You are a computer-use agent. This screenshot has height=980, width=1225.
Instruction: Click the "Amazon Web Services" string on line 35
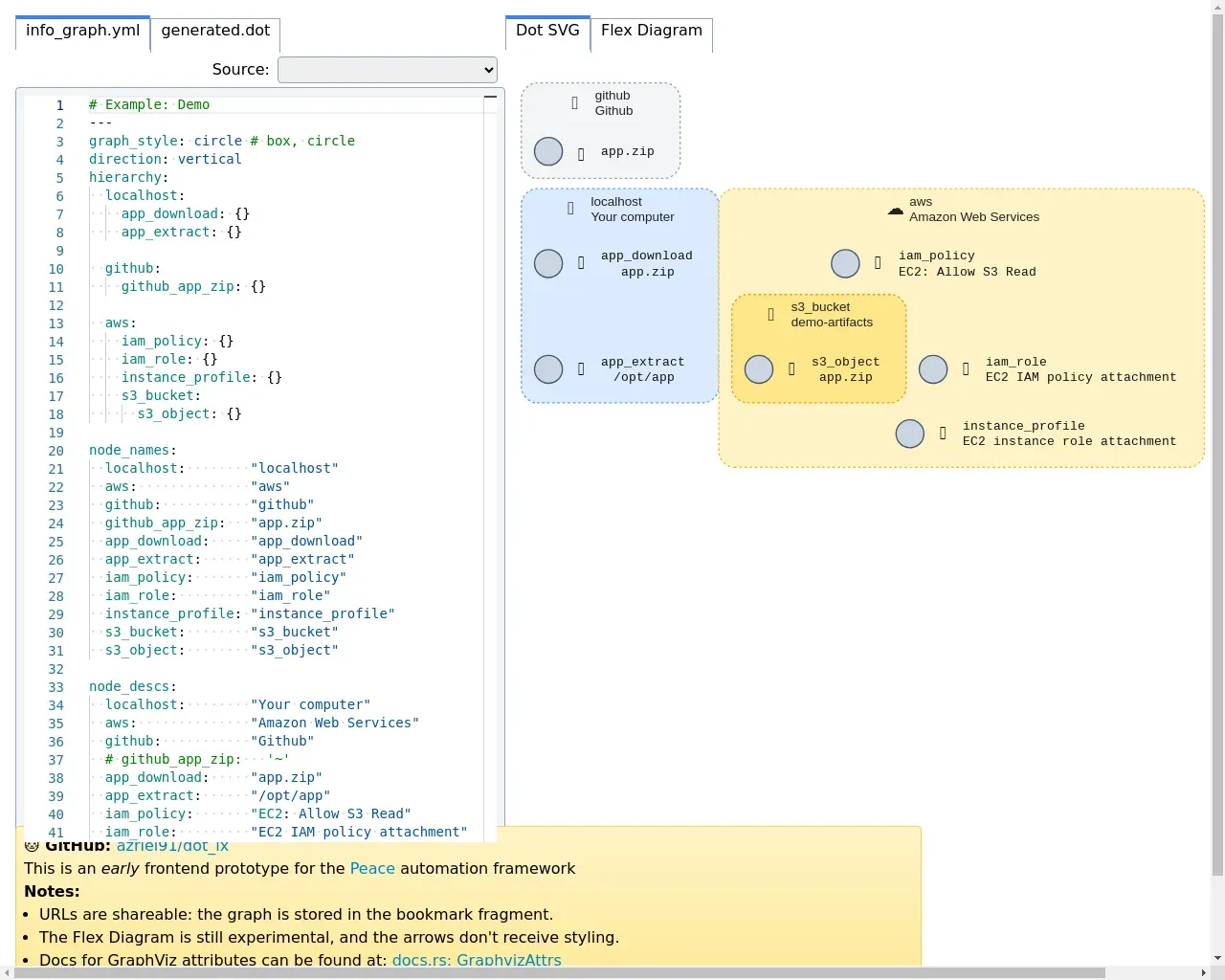coord(335,724)
